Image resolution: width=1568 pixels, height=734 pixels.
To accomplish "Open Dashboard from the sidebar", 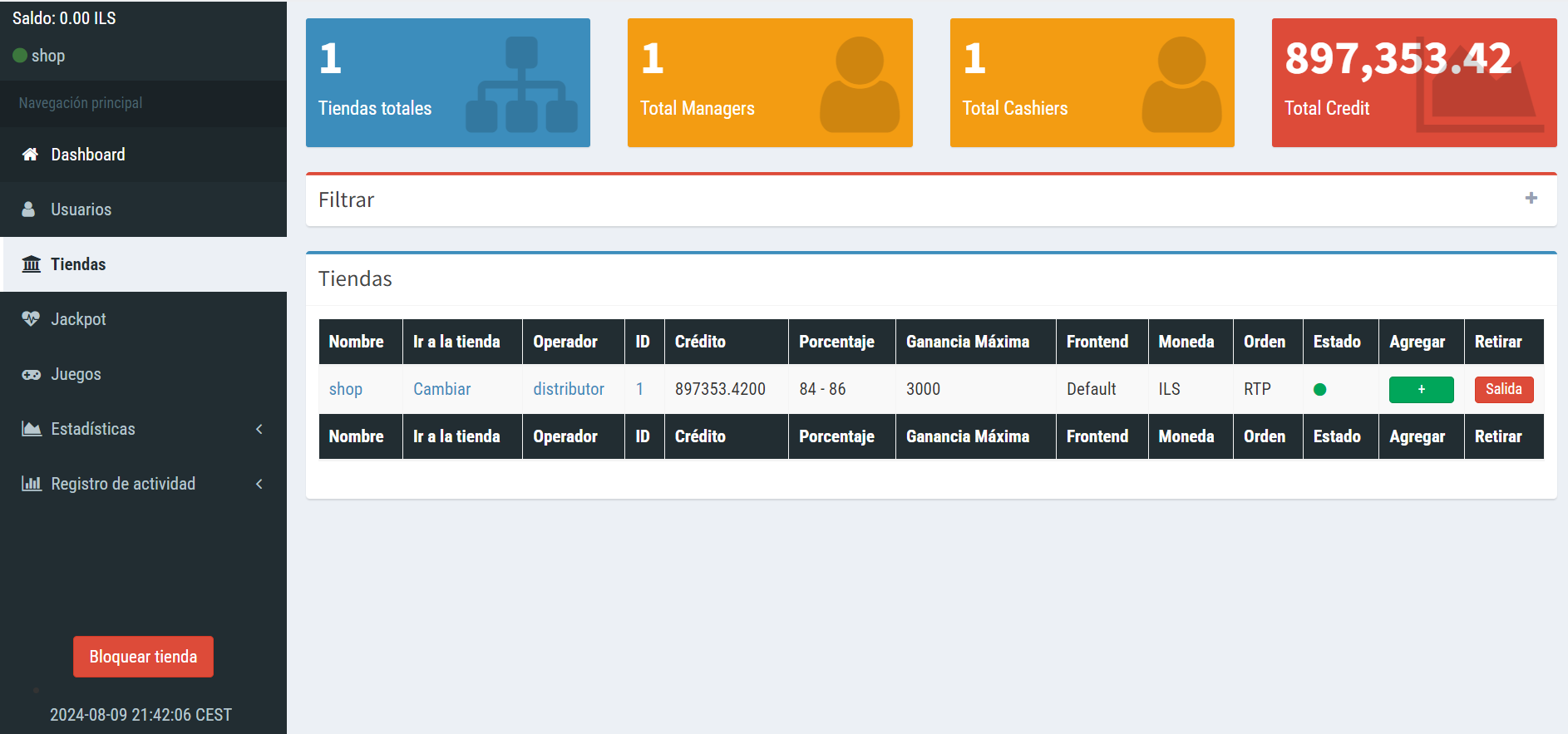I will point(143,155).
